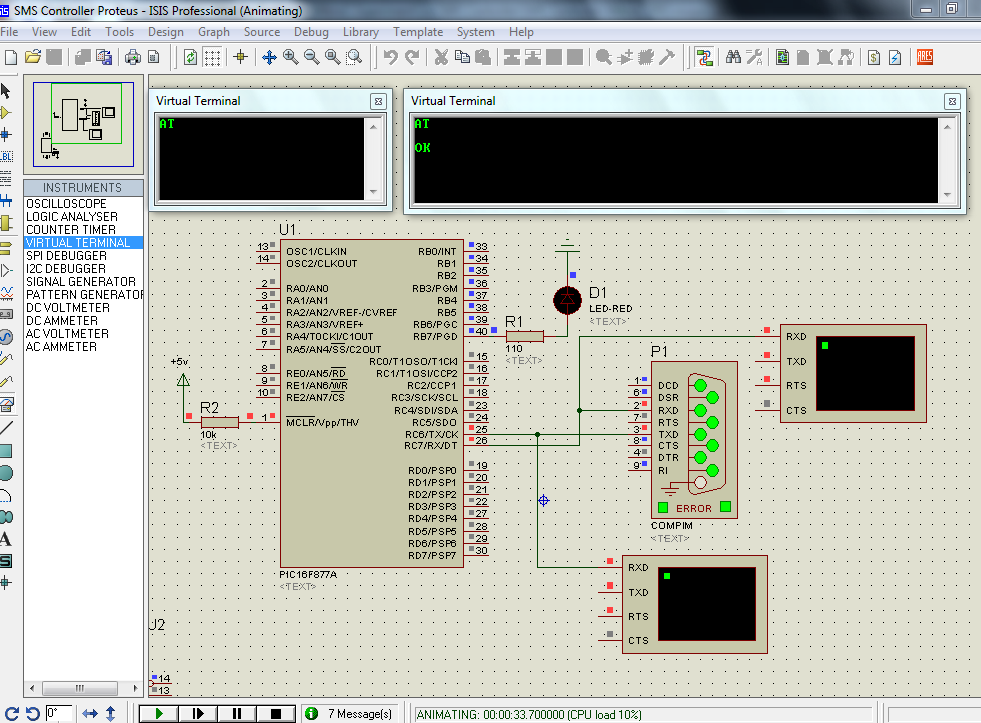Click the Redraw display icon
981x723 pixels.
tap(190, 58)
